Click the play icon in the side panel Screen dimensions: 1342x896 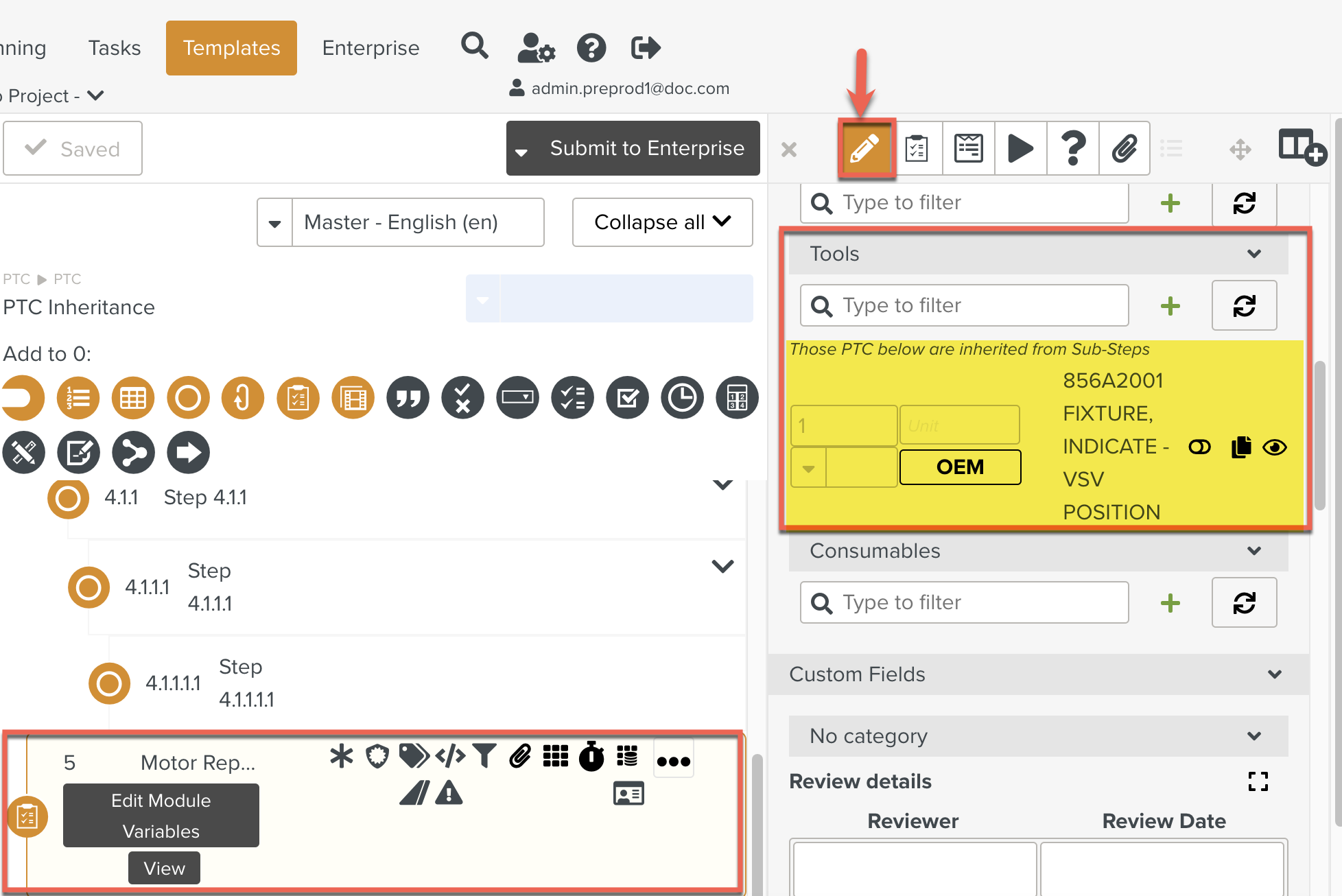[x=1020, y=148]
